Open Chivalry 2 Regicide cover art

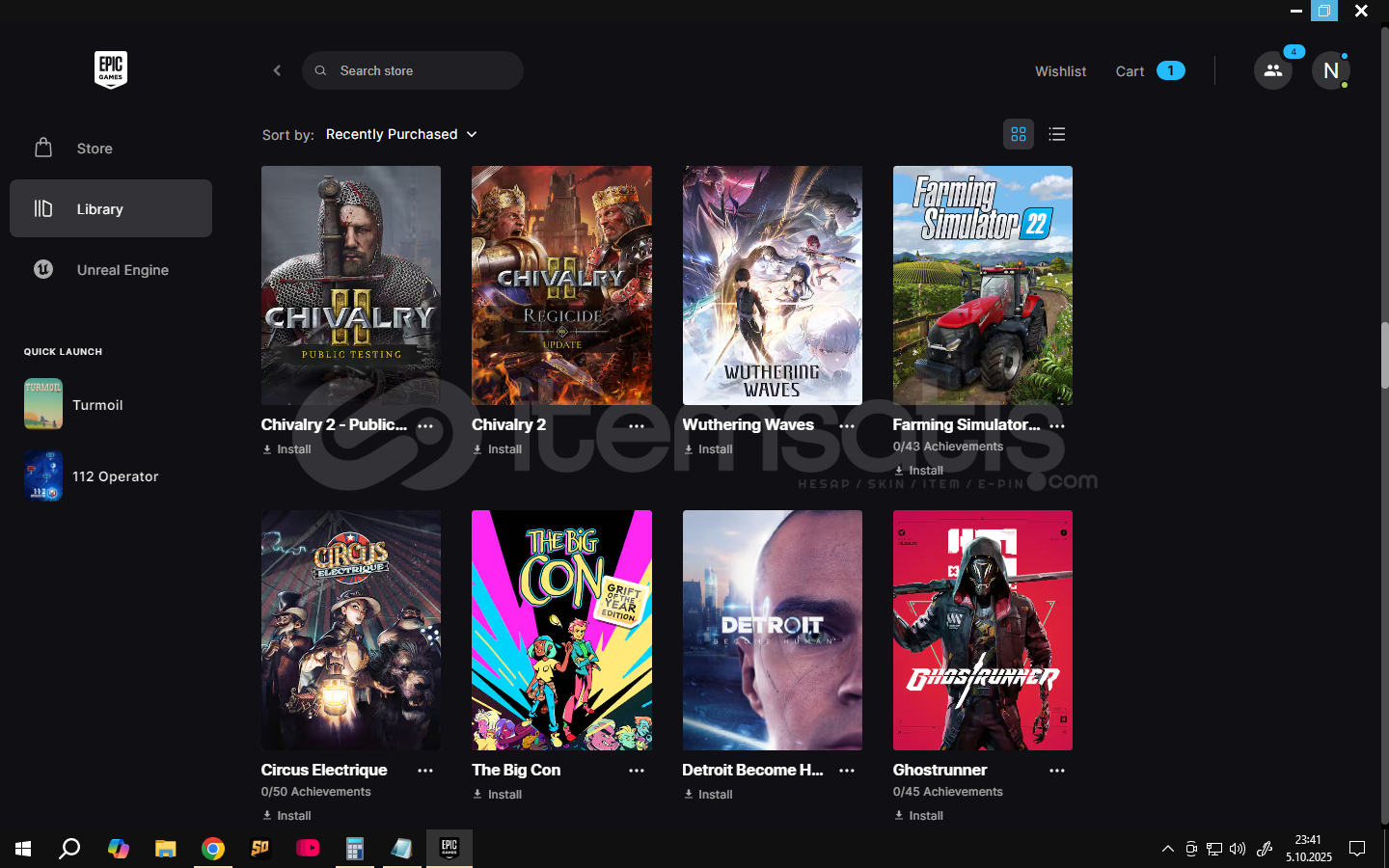click(561, 285)
